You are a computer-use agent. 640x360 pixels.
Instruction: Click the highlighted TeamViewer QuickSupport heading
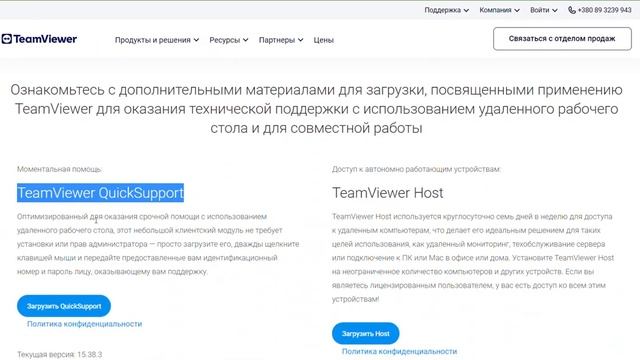(x=100, y=193)
